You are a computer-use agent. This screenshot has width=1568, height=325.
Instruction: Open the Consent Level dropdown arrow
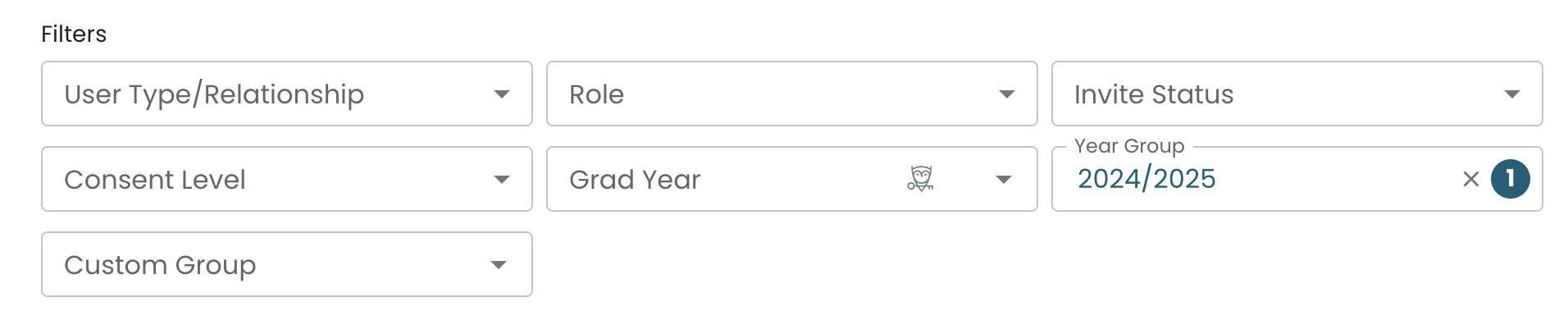click(501, 180)
